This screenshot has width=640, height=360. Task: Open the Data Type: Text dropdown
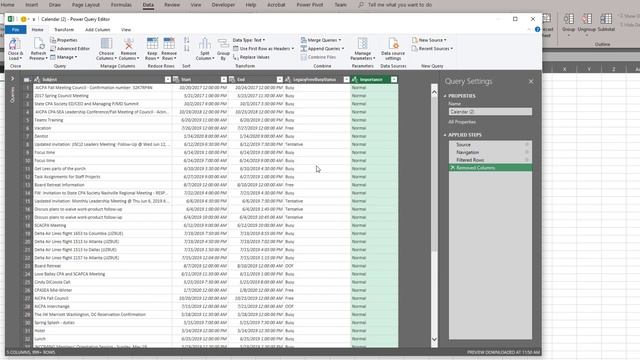[x=249, y=40]
